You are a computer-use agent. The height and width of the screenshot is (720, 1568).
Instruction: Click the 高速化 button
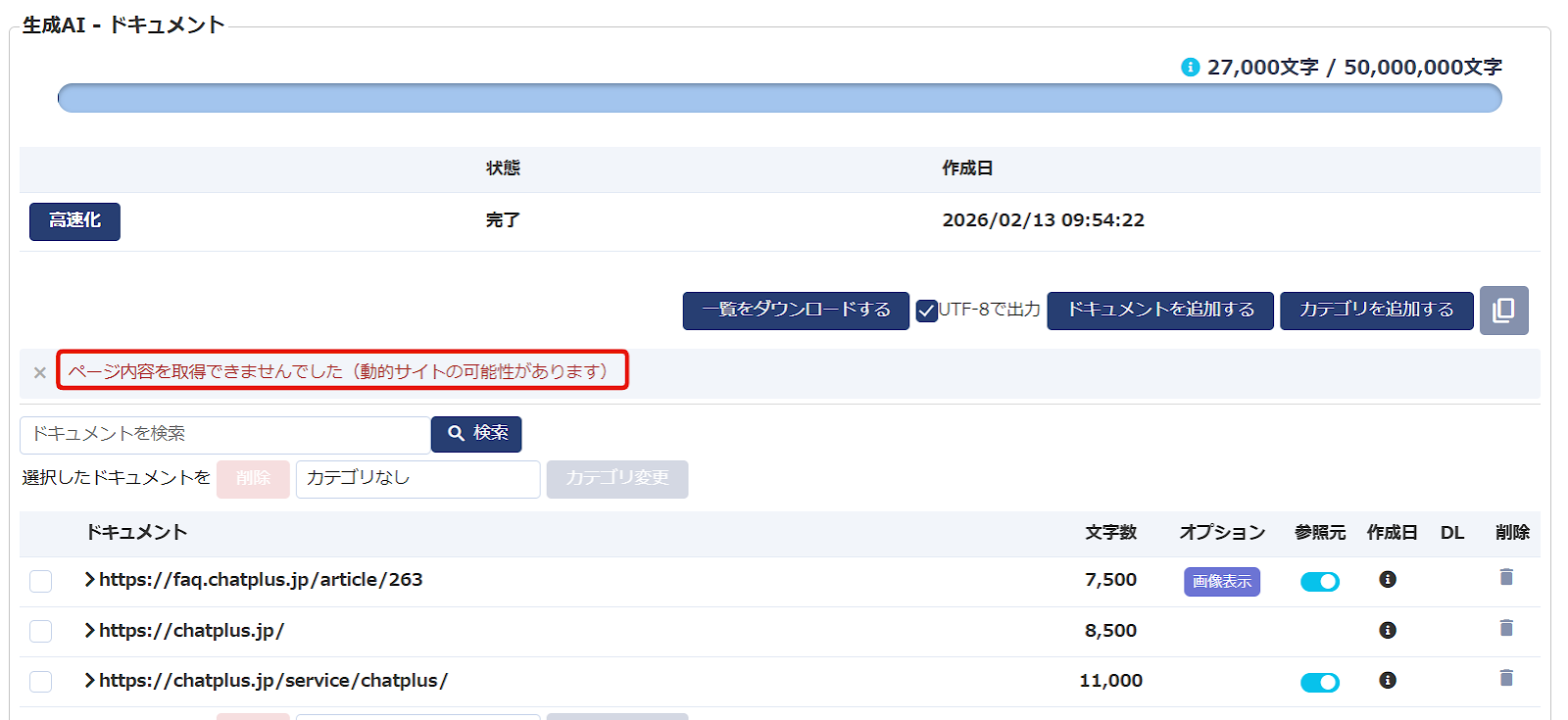coord(74,221)
